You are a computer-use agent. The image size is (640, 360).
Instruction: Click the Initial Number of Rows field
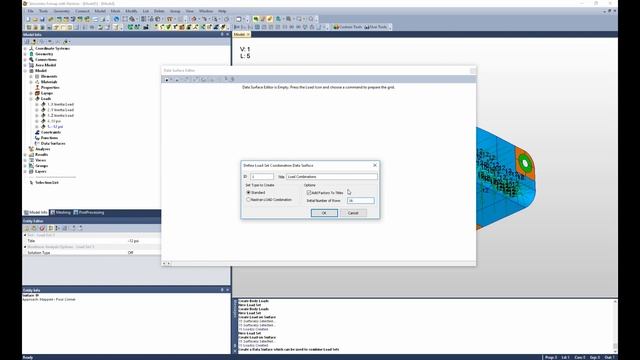[x=360, y=200]
